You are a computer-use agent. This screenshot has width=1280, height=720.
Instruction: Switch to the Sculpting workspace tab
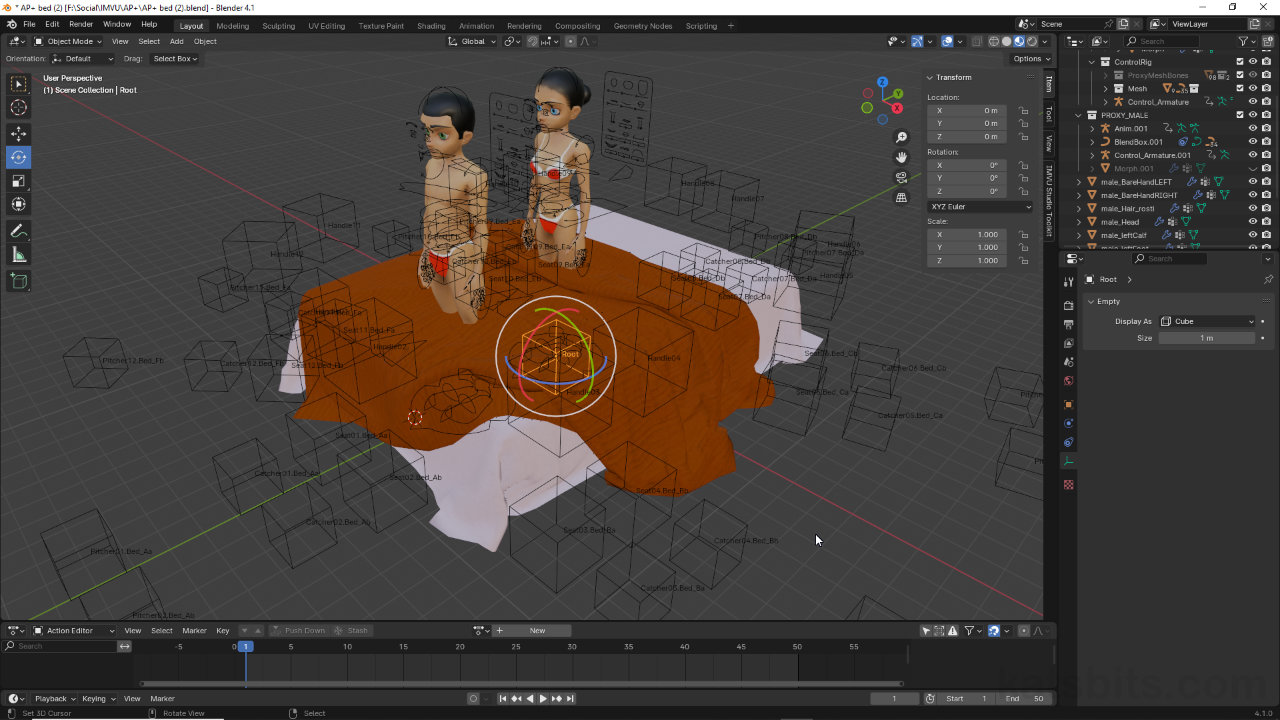tap(278, 25)
